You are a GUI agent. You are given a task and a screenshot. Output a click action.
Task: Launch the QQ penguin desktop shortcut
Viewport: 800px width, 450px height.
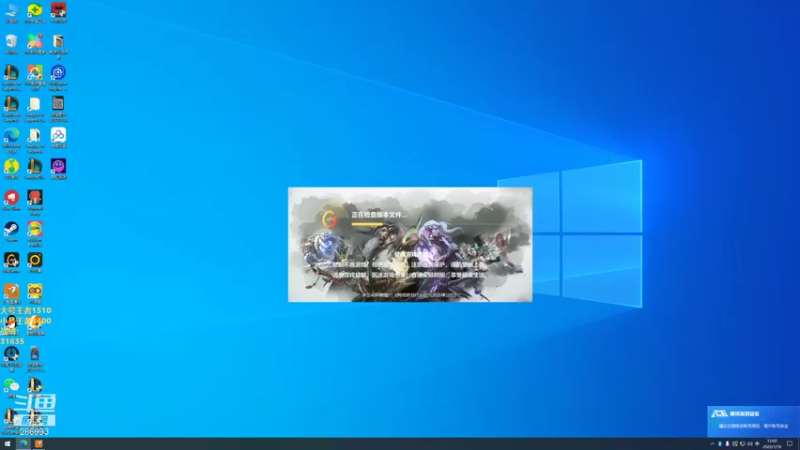[x=11, y=323]
